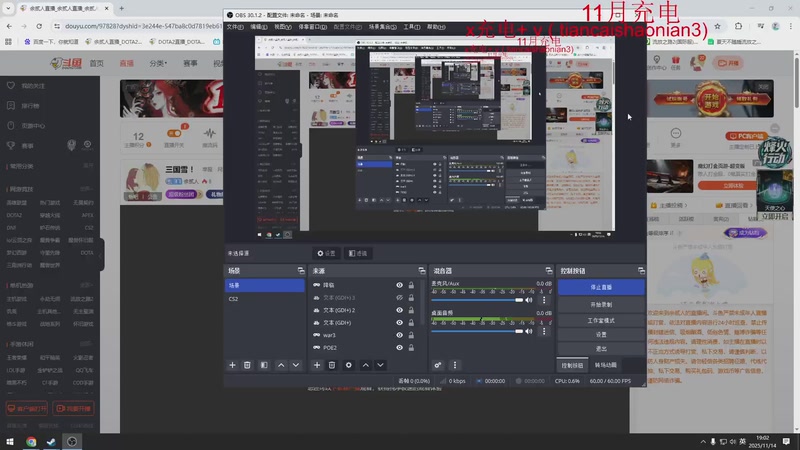800x450 pixels.
Task: Adjust the 麦克风/Aux volume slider
Action: click(477, 300)
